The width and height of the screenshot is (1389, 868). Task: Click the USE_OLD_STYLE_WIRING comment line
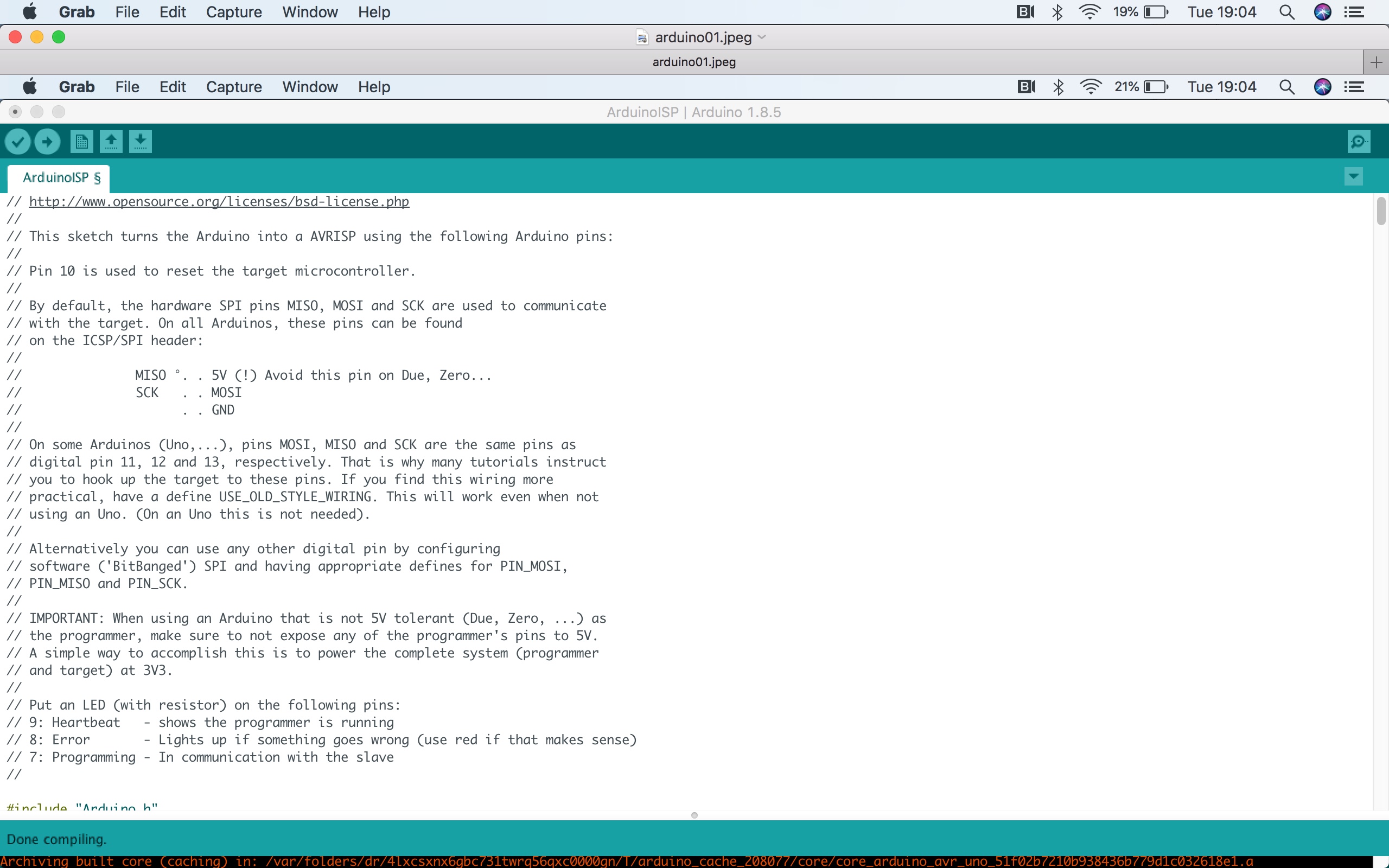(x=302, y=496)
